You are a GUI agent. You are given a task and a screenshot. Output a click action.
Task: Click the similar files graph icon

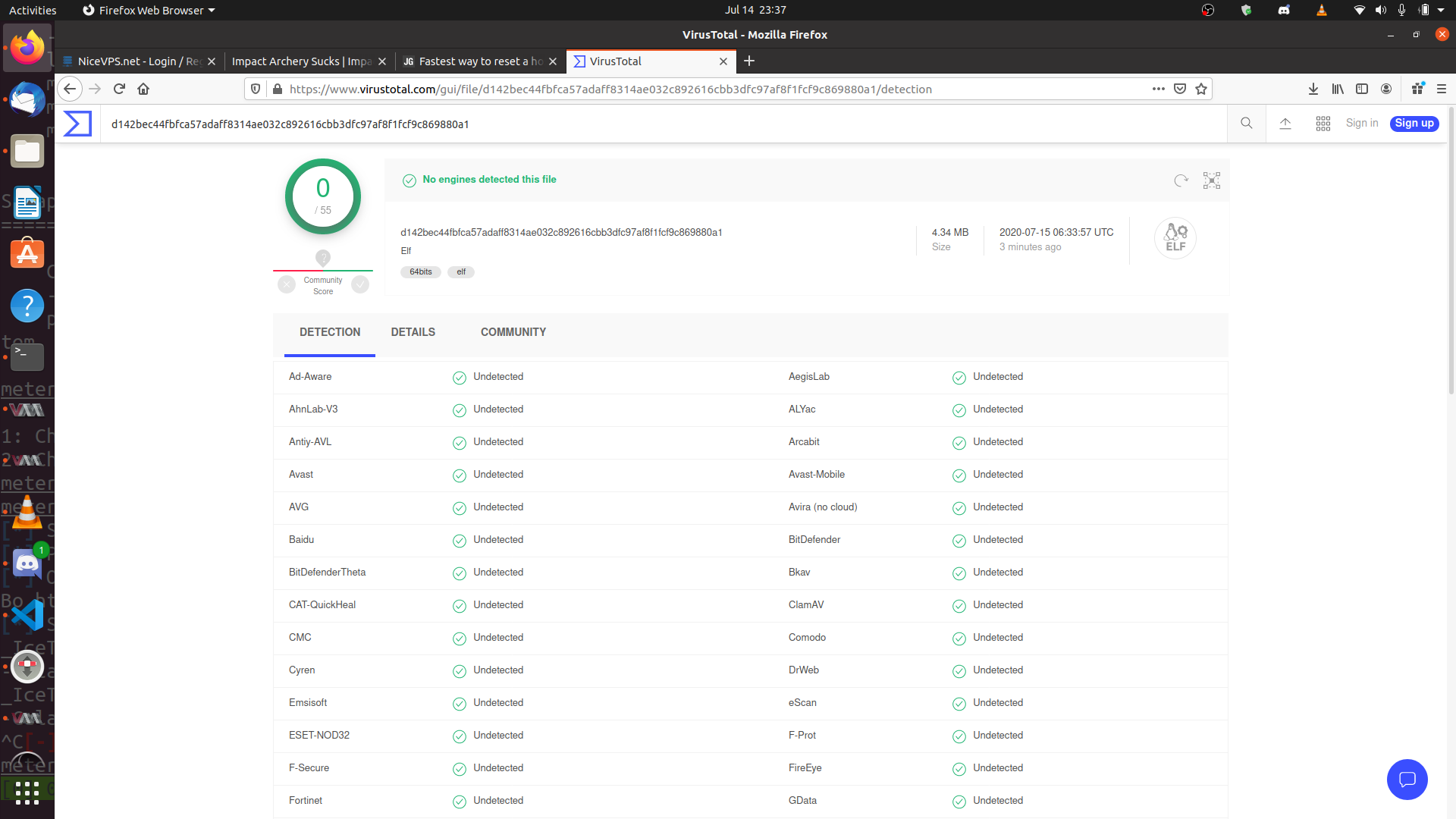(x=1212, y=180)
